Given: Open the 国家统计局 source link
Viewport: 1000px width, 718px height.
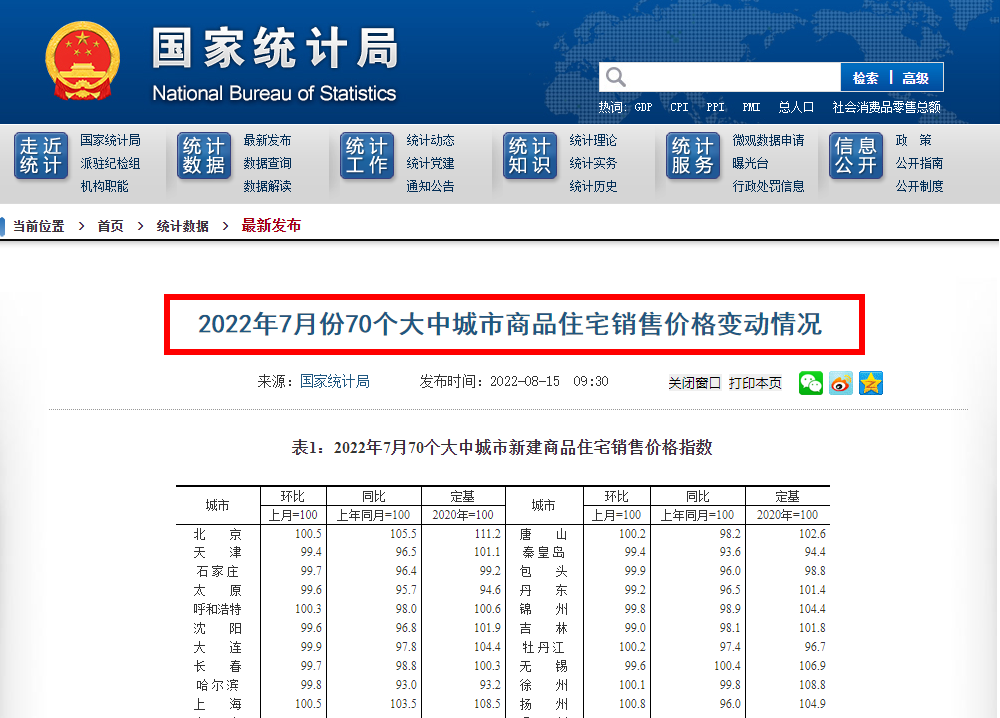Looking at the screenshot, I should 335,381.
